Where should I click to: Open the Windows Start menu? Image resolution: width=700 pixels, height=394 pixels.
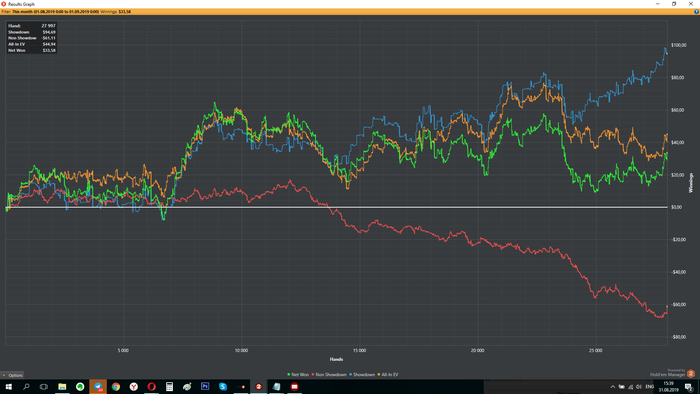(x=8, y=387)
